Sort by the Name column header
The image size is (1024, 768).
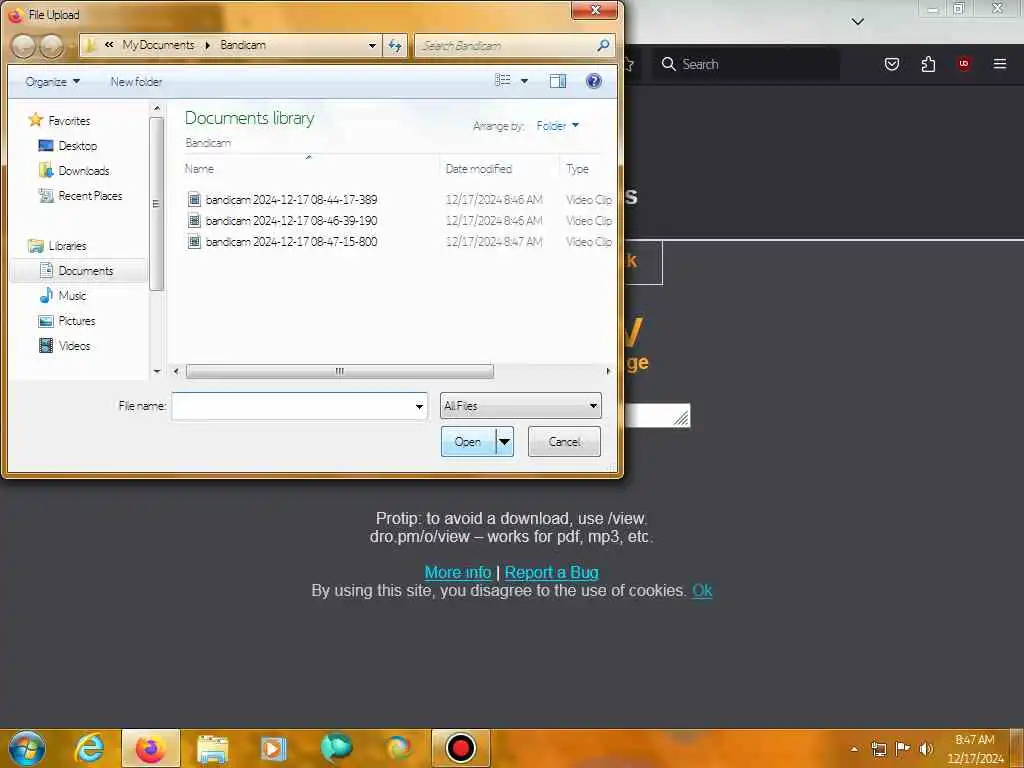tap(199, 168)
